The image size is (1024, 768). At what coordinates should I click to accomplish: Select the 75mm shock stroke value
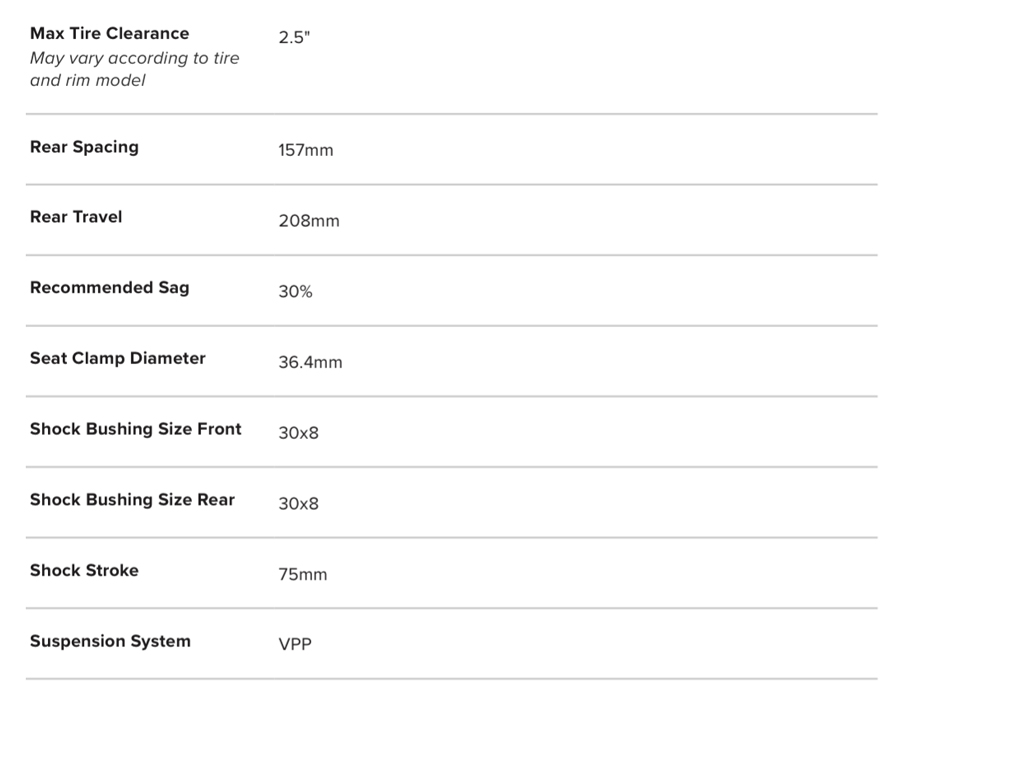point(303,575)
